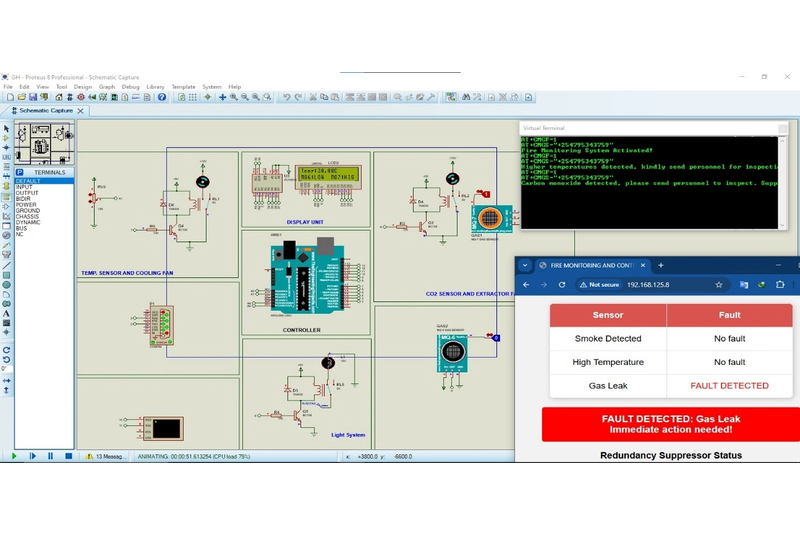Image resolution: width=800 pixels, height=535 pixels.
Task: Click the red FAULT DETECTED table cell
Action: (x=729, y=386)
